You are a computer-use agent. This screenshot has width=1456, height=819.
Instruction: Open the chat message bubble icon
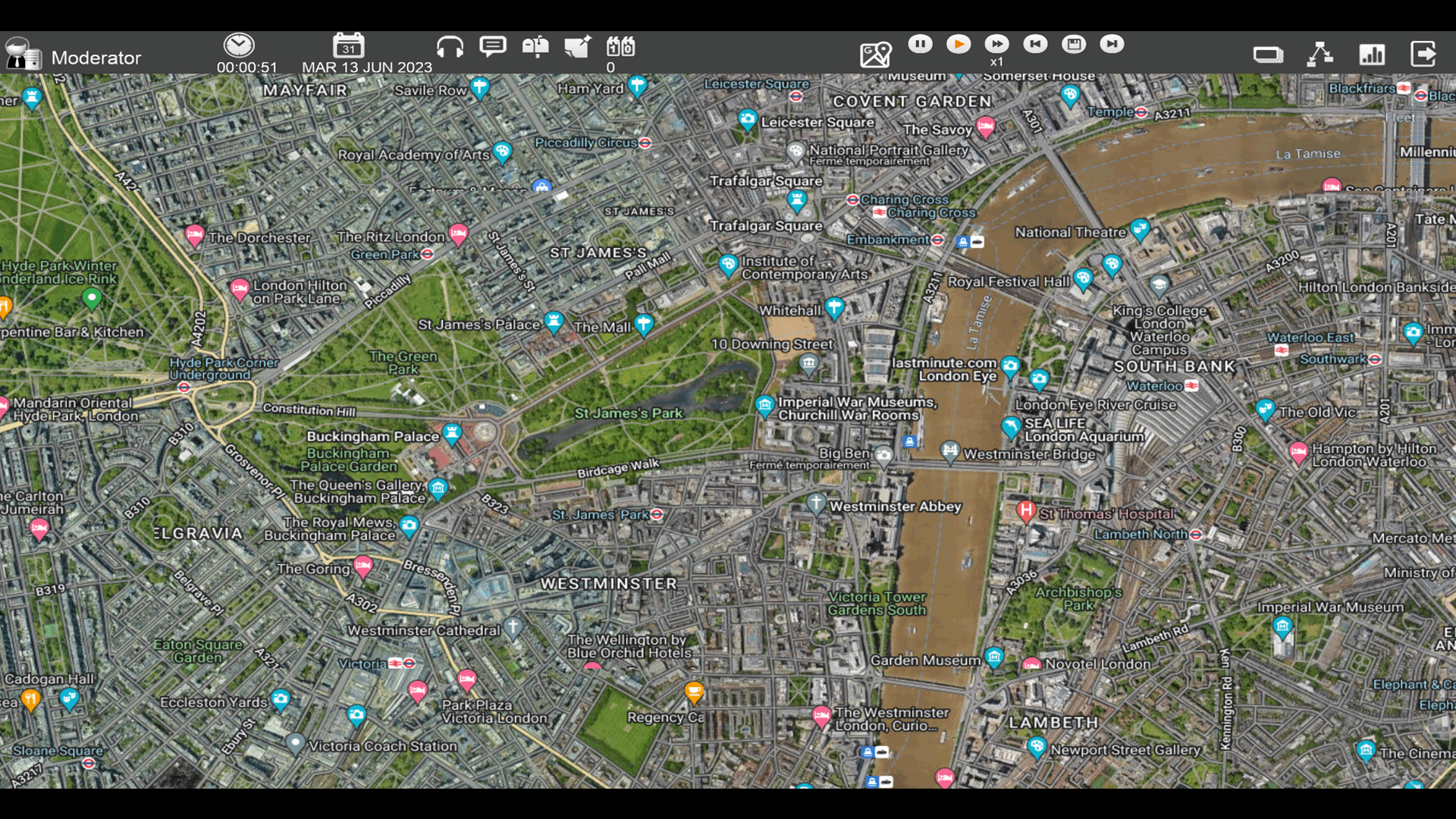pos(493,47)
